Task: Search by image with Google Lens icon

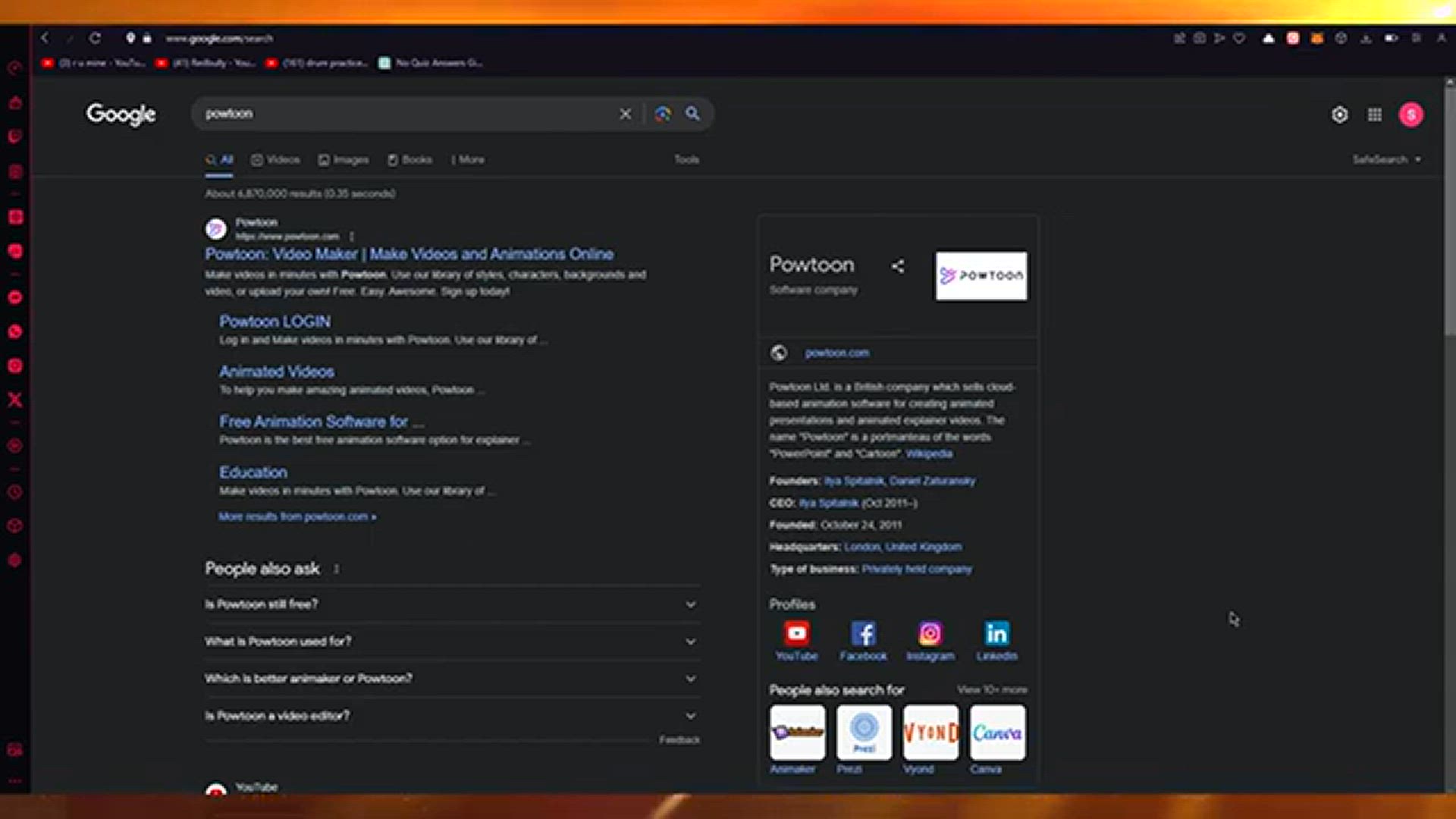Action: pyautogui.click(x=663, y=114)
